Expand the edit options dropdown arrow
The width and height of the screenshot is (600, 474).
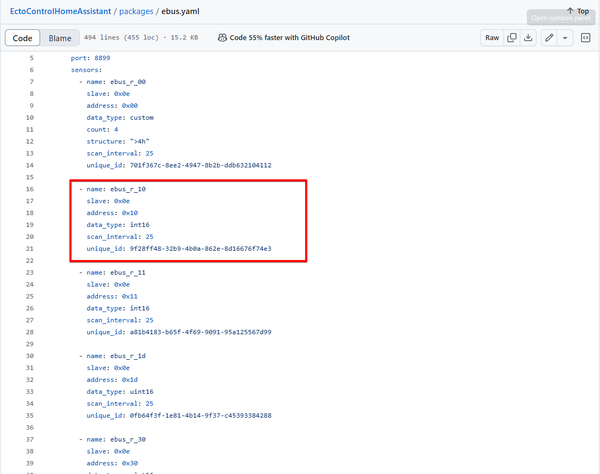point(565,38)
